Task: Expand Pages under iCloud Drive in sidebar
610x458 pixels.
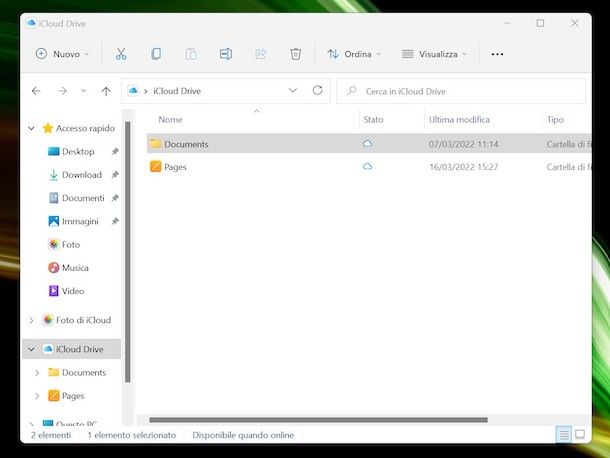Action: 37,396
